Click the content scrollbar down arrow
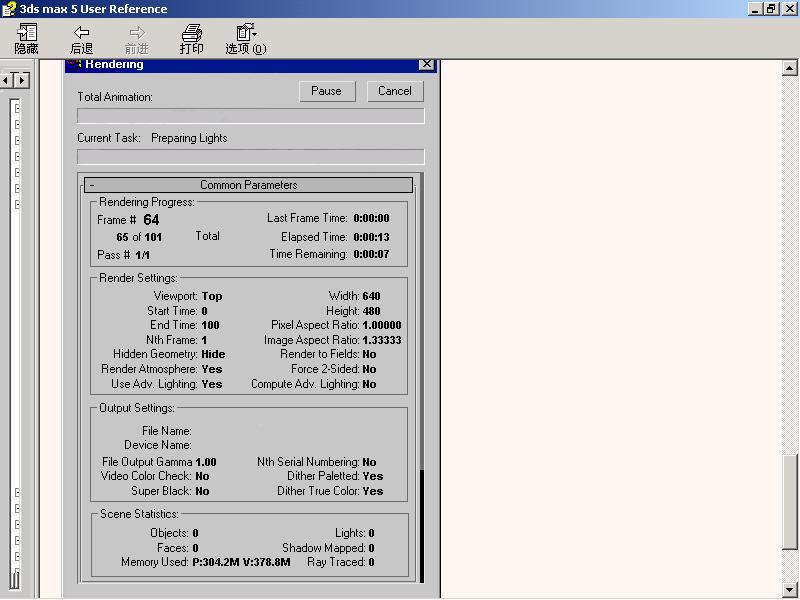This screenshot has width=800, height=600. pyautogui.click(x=789, y=589)
